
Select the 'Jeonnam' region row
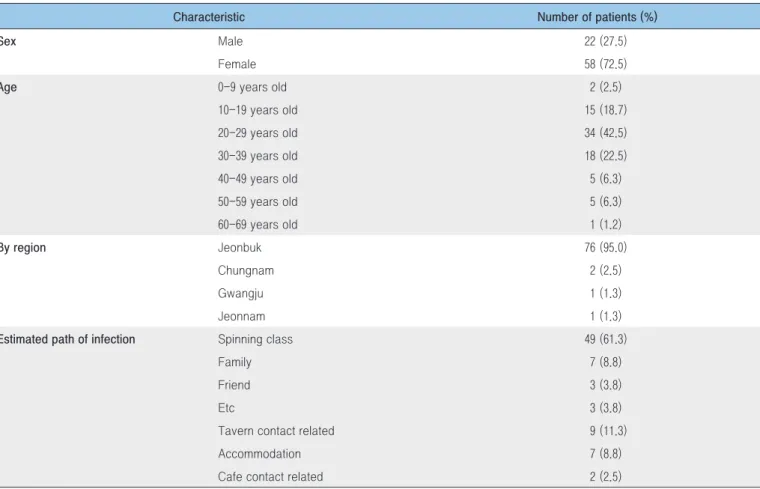point(241,316)
